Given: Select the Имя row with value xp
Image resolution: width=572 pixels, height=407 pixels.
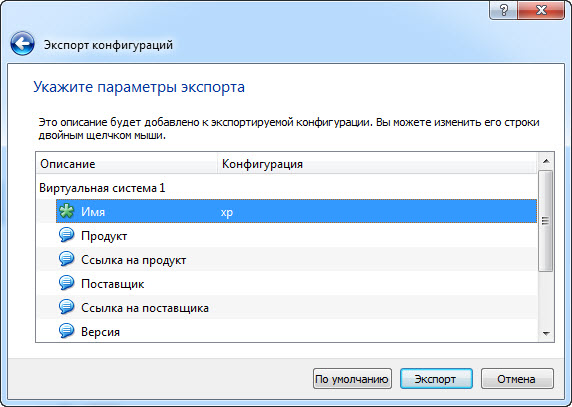Looking at the screenshot, I should 296,211.
